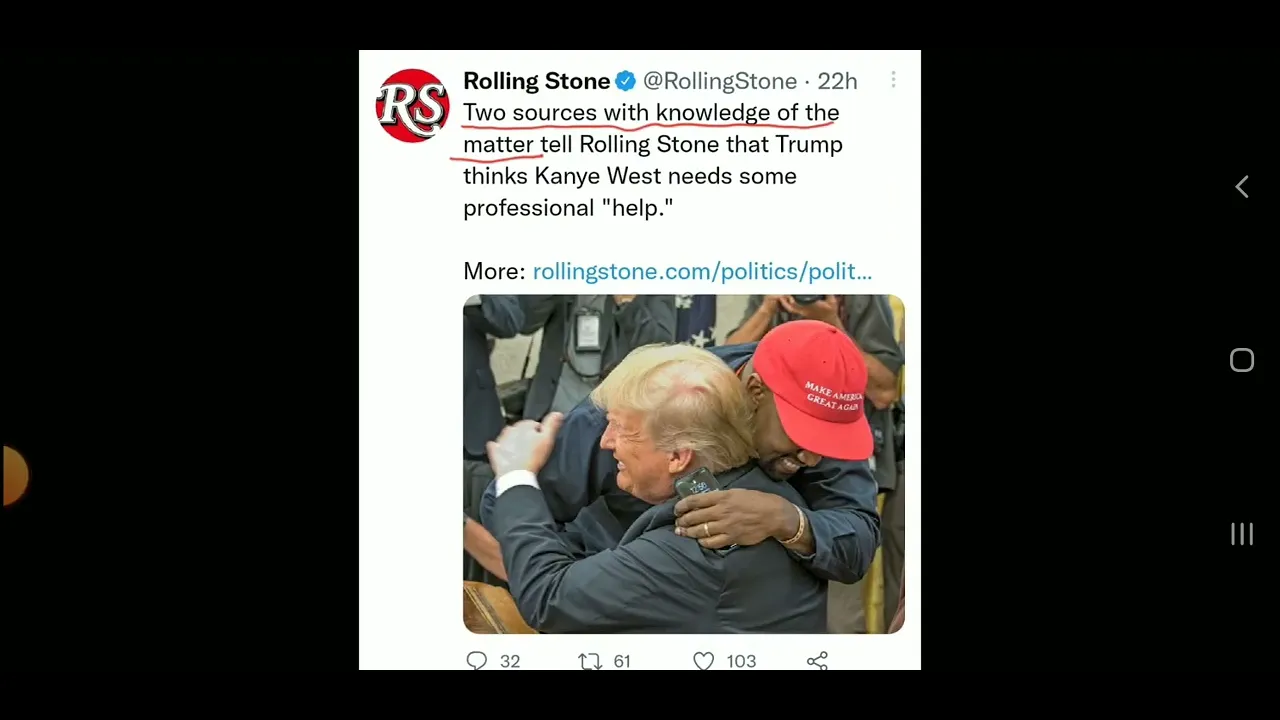1280x720 pixels.
Task: Open the tweet text about Kanye West
Action: 653,160
